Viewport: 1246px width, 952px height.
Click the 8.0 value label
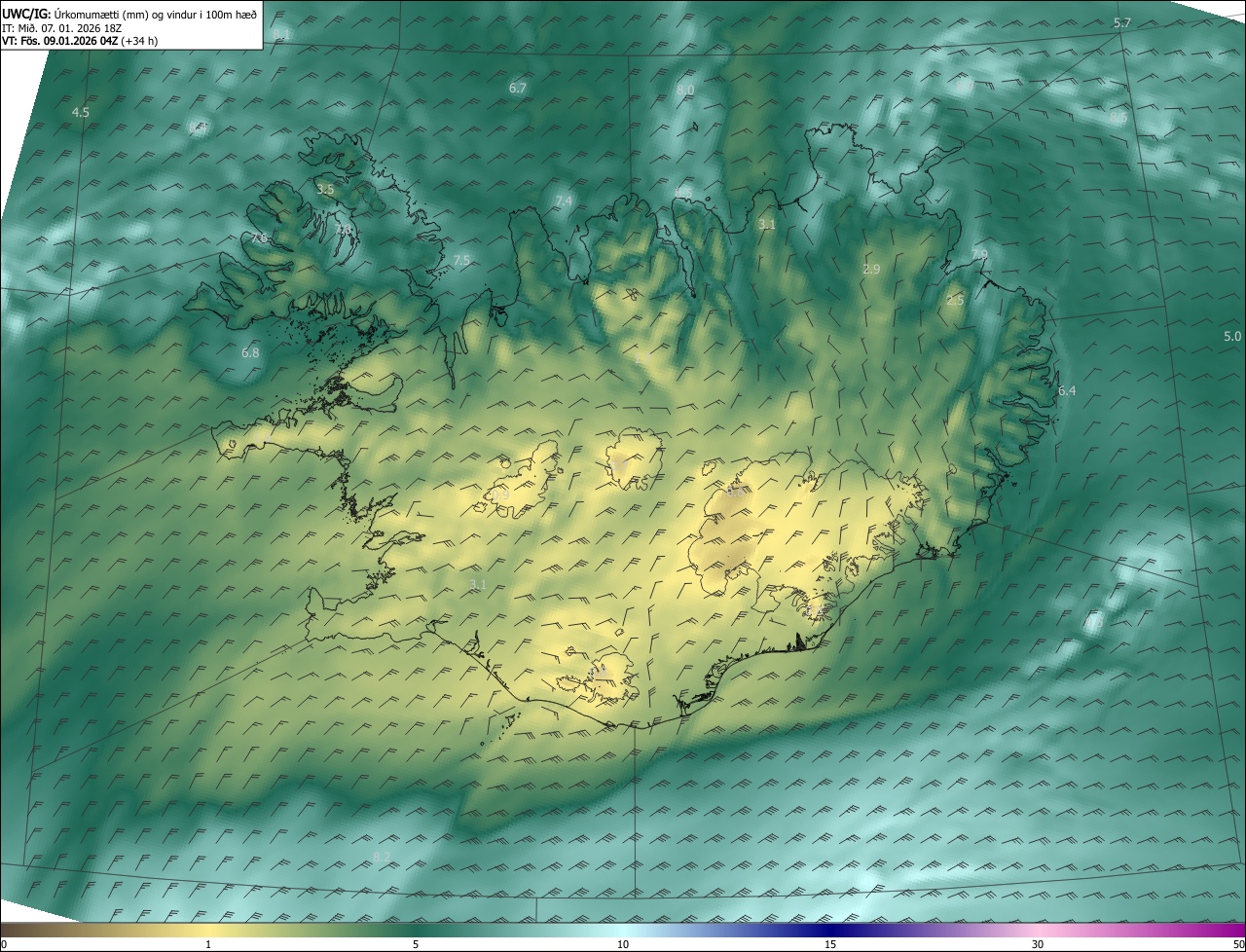point(685,90)
